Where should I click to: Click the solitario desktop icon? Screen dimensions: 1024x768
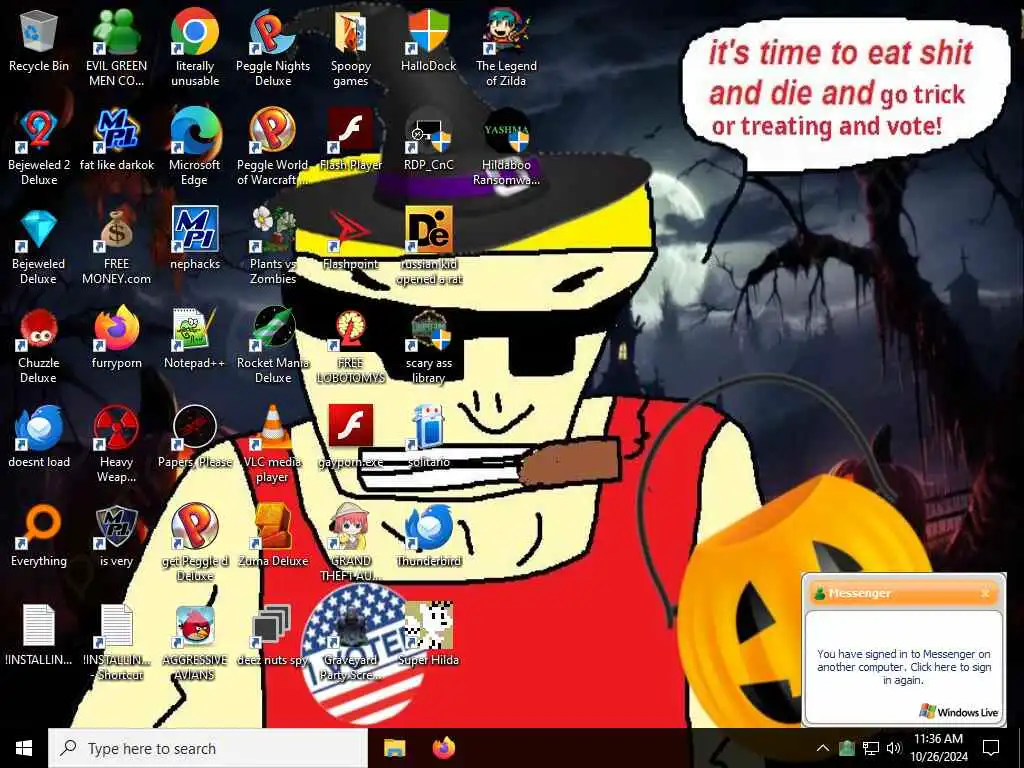(428, 428)
